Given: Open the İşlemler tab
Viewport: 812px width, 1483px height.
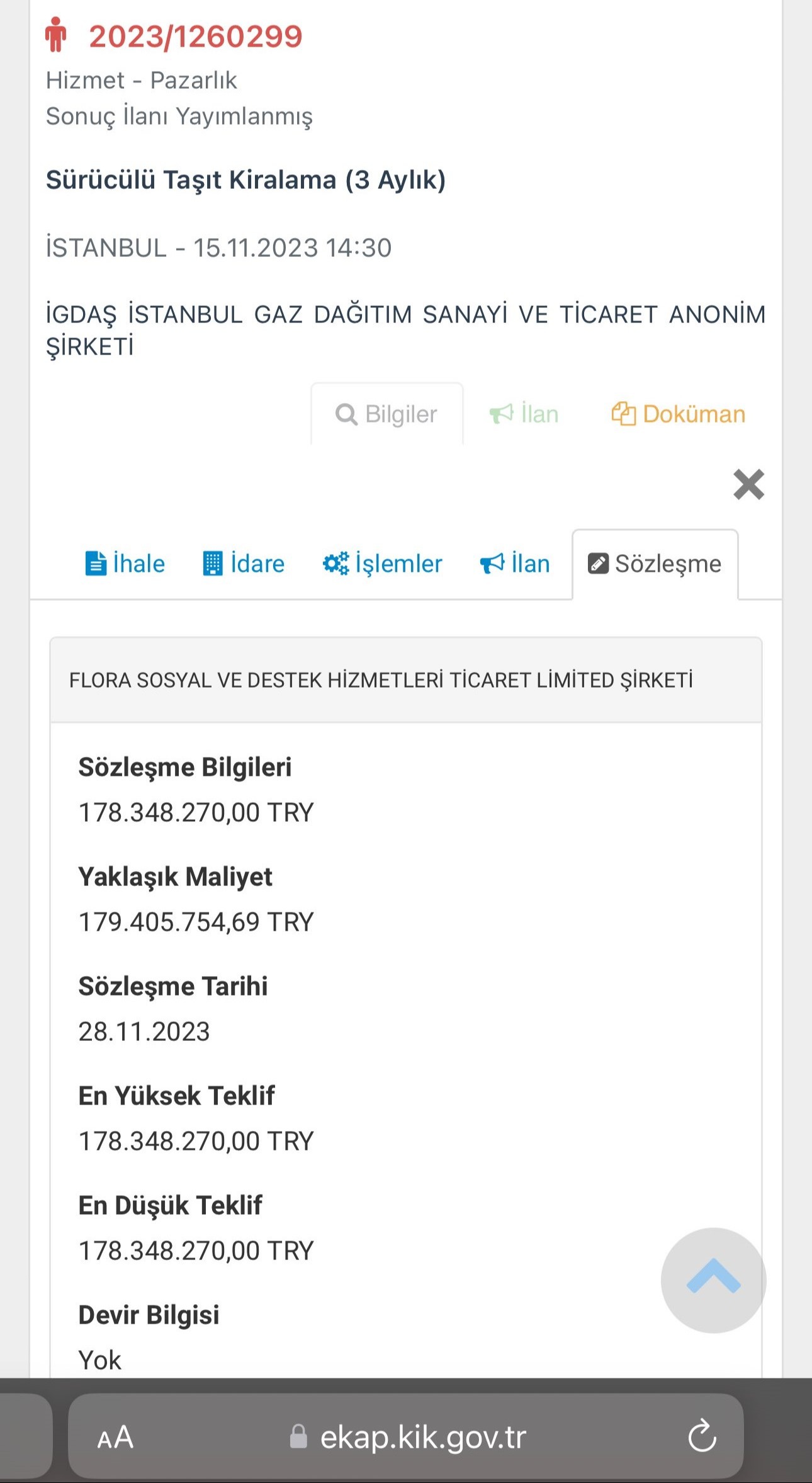Looking at the screenshot, I should tap(398, 564).
